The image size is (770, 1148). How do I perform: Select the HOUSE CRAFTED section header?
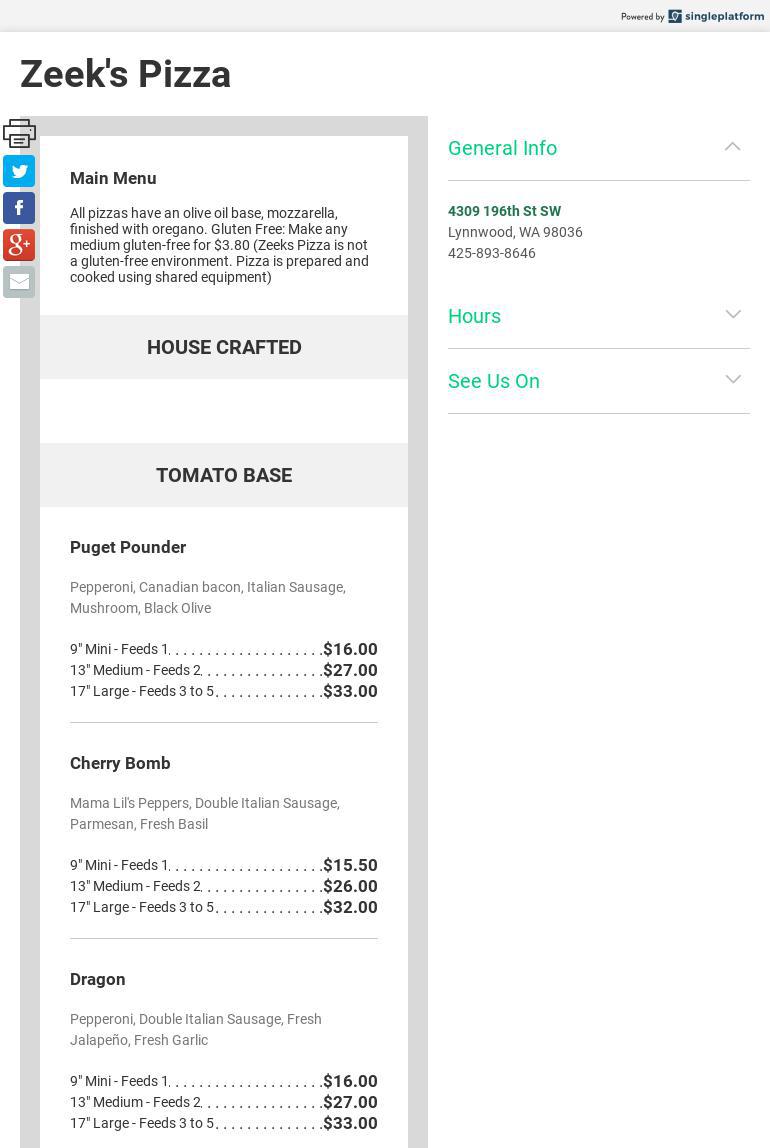[224, 347]
